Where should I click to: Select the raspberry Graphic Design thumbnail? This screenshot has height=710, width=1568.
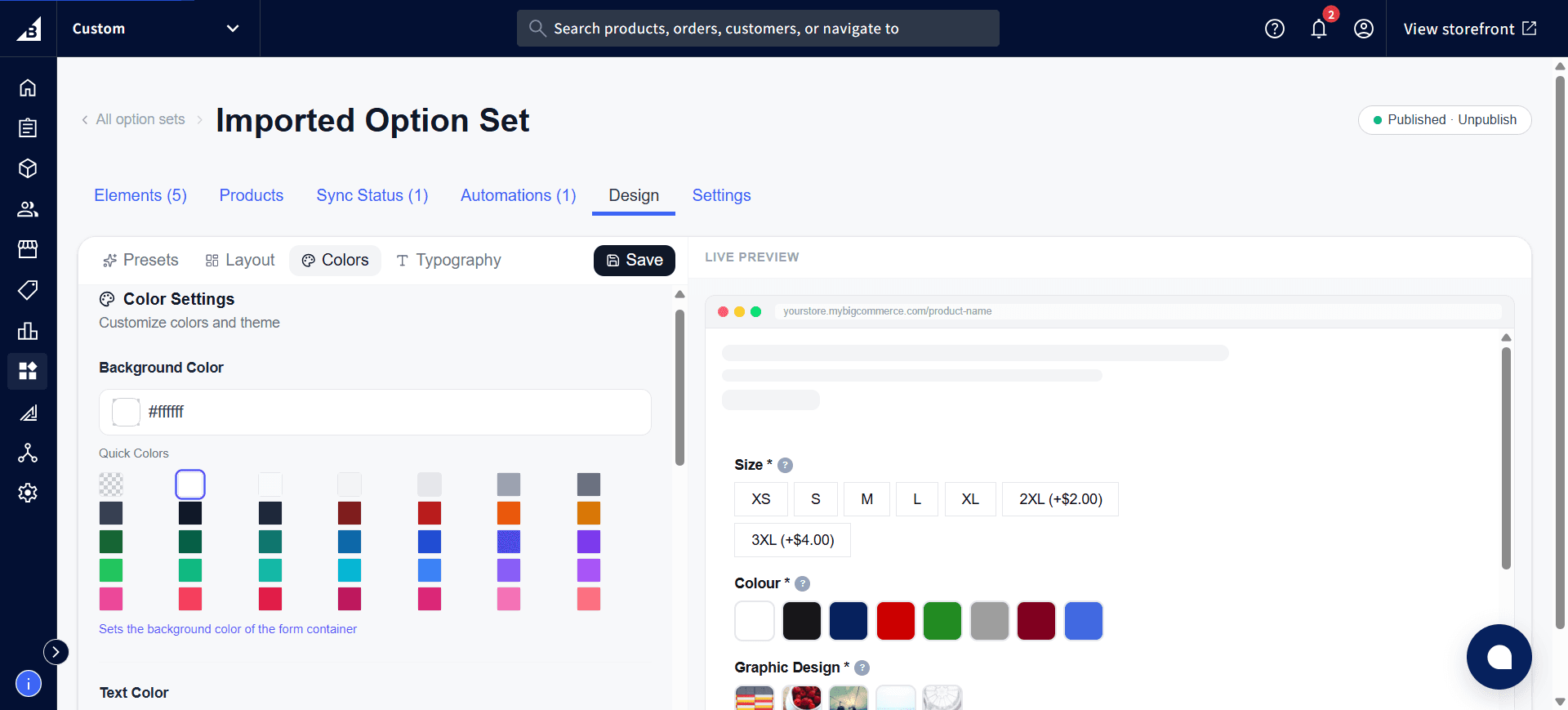tap(802, 698)
